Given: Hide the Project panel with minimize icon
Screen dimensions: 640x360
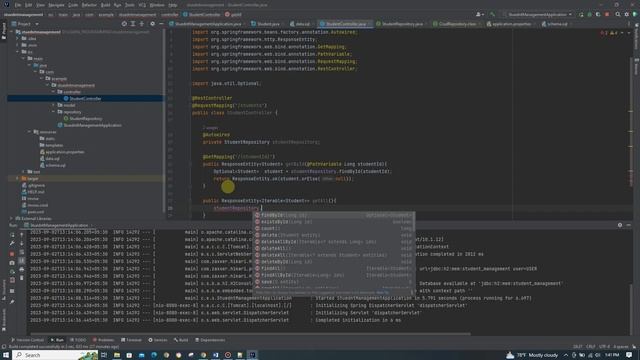Looking at the screenshot, I should pos(161,24).
